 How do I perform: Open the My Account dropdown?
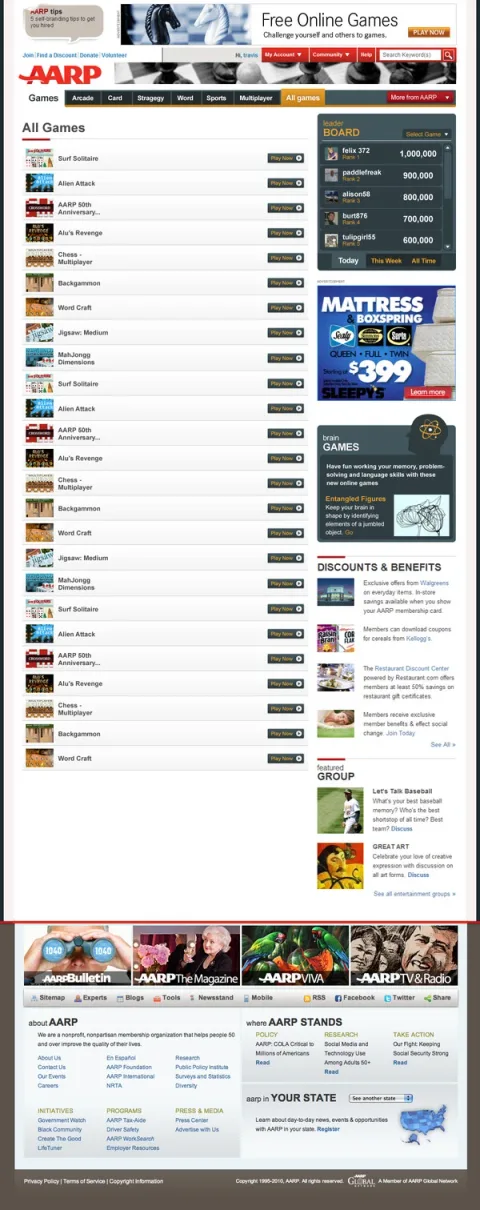283,55
